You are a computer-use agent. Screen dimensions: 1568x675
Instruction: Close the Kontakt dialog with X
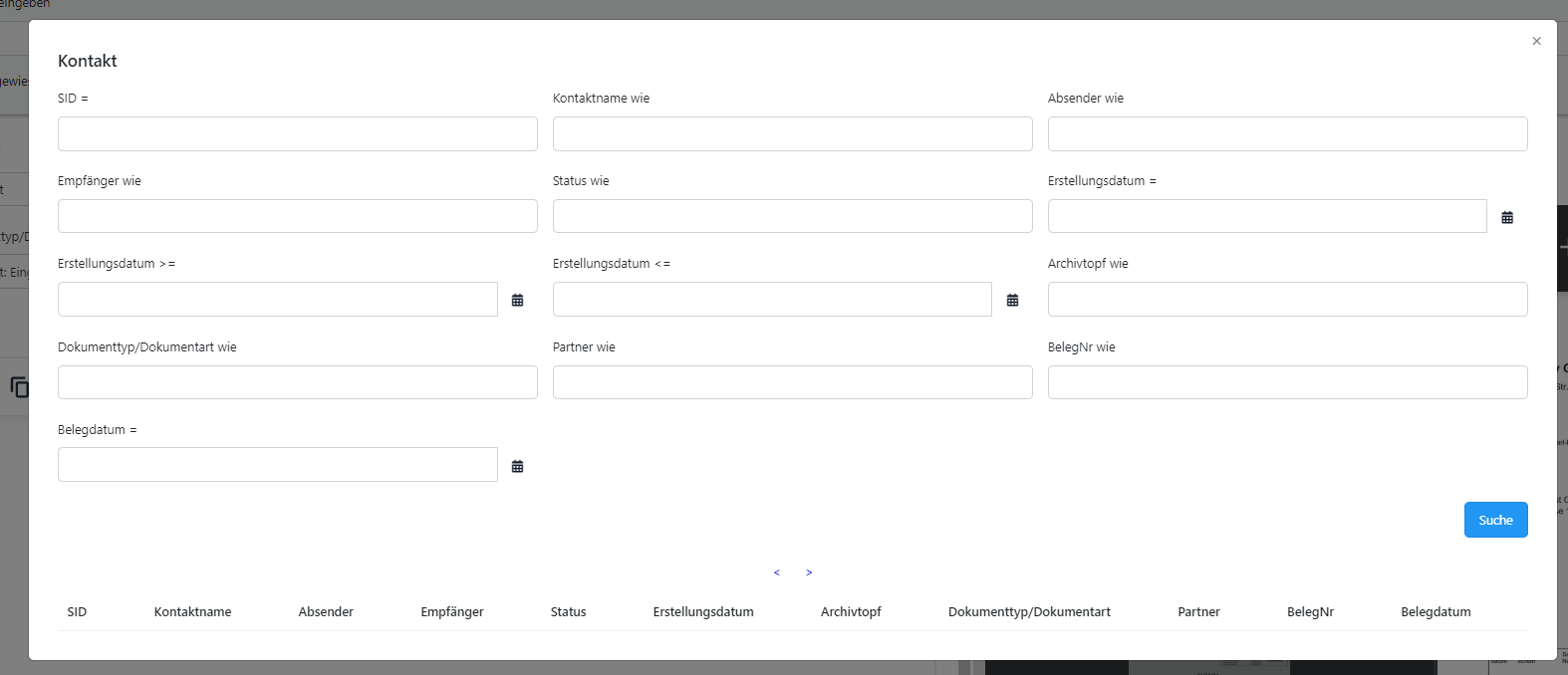point(1536,41)
